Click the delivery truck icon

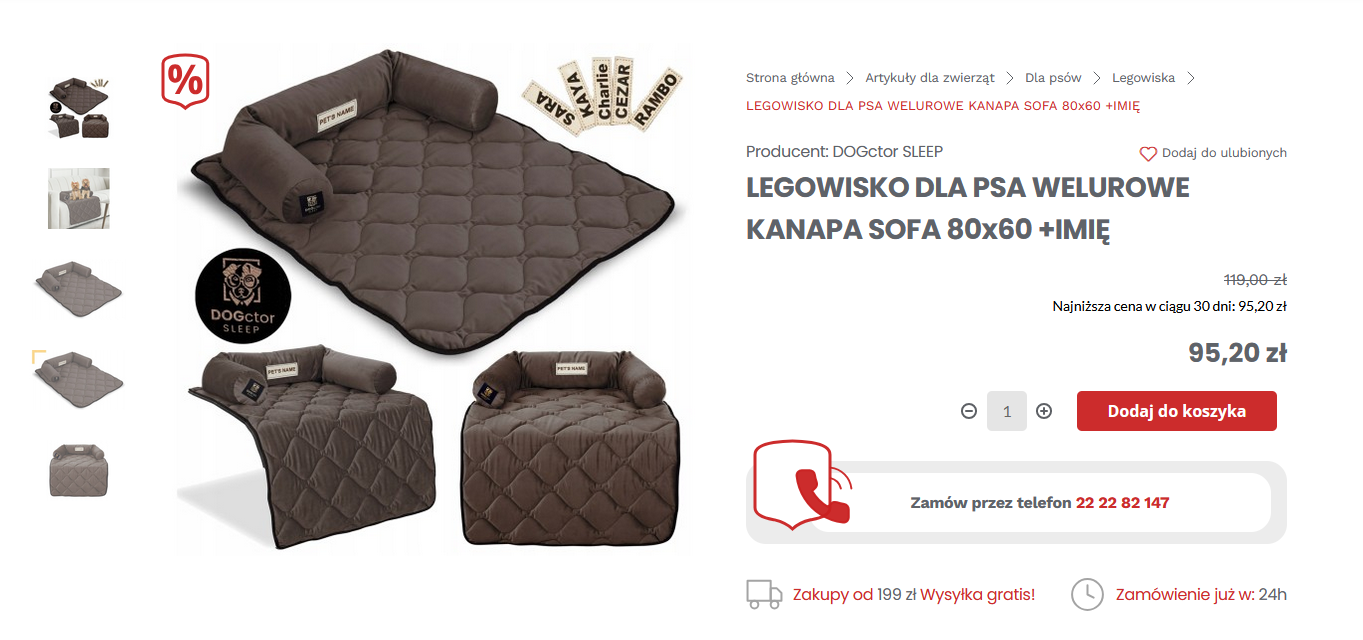pos(764,594)
